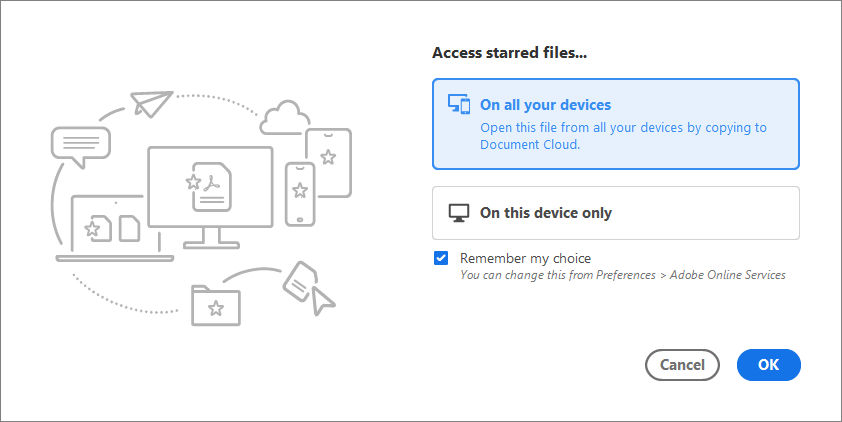Click the speech bubble icon in the illustration

coord(79,146)
